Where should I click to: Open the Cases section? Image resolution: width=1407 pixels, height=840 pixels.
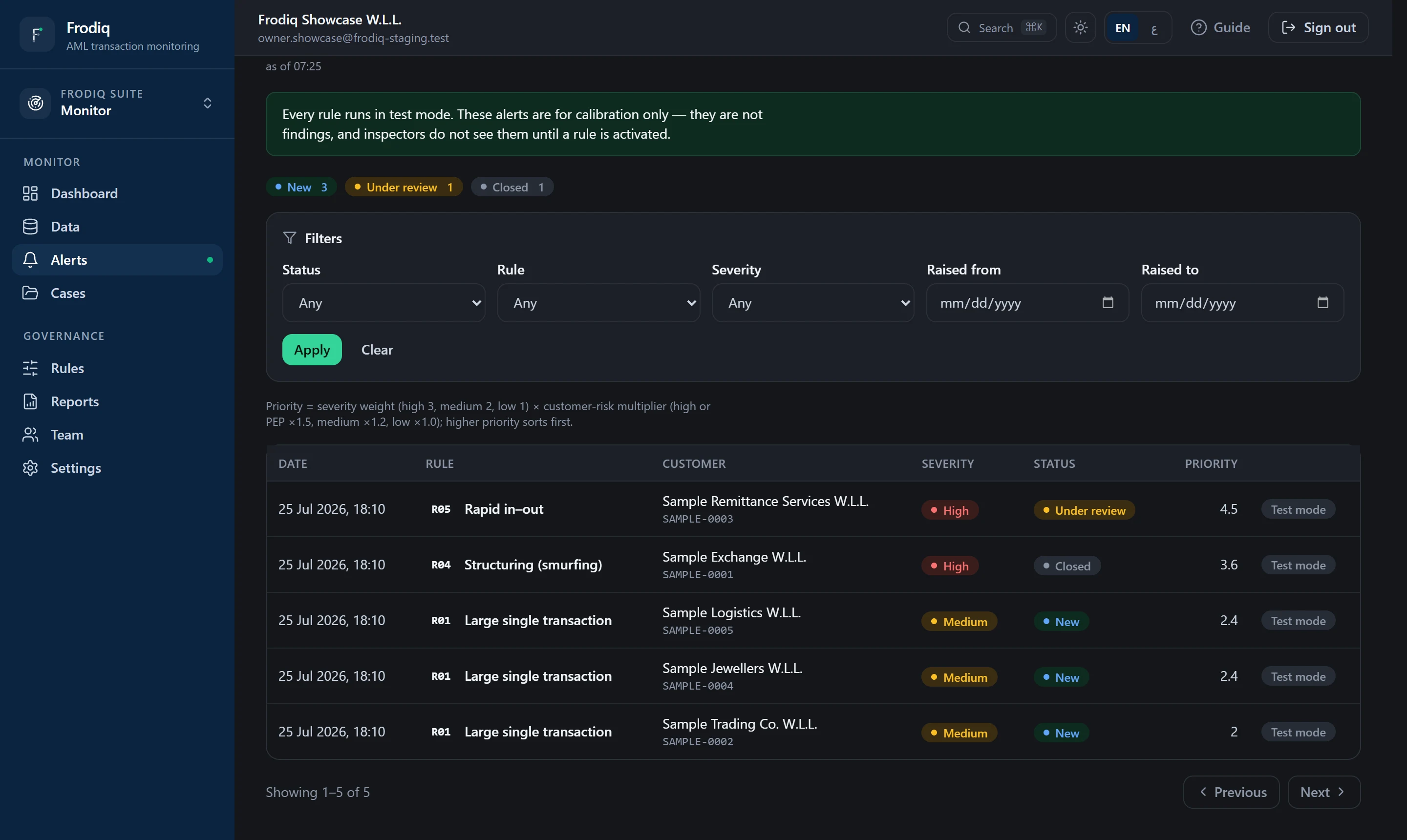117,293
